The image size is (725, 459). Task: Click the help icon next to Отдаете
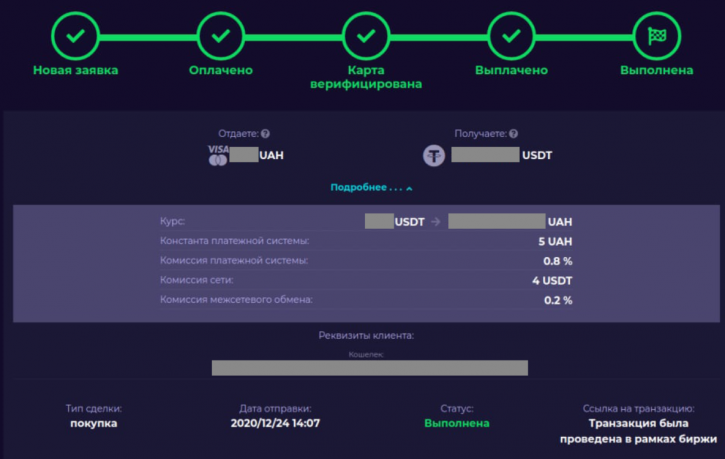point(265,134)
